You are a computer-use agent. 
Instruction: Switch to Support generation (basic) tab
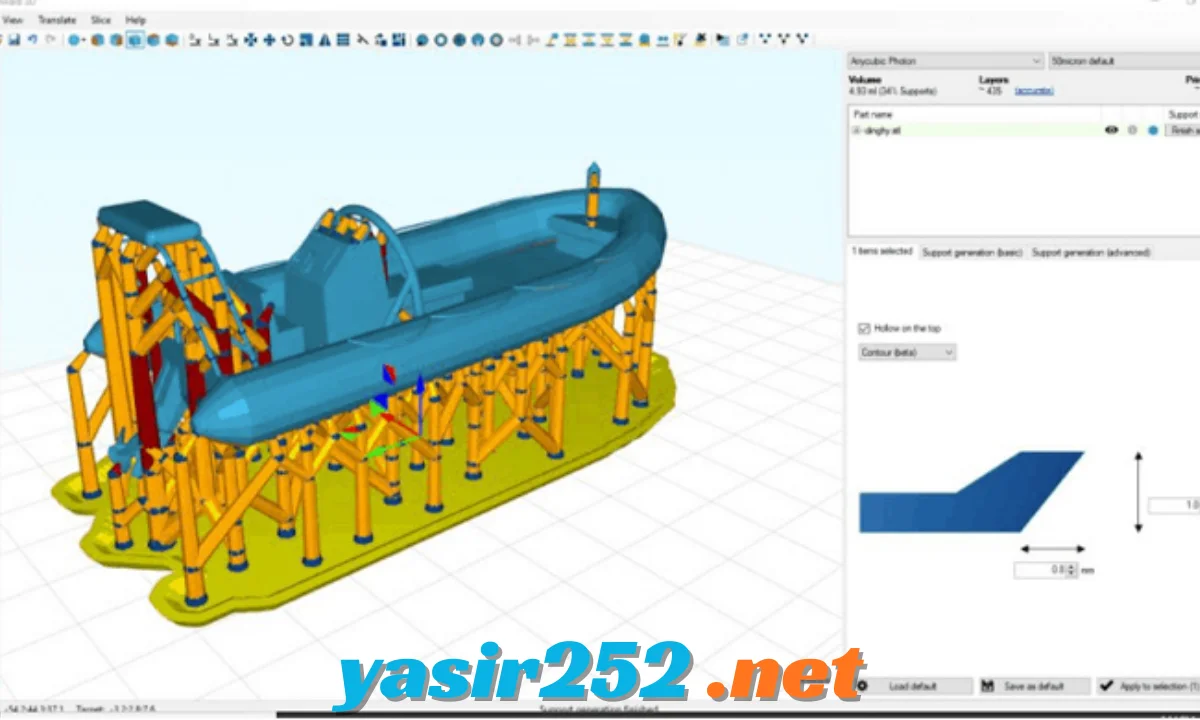click(971, 253)
